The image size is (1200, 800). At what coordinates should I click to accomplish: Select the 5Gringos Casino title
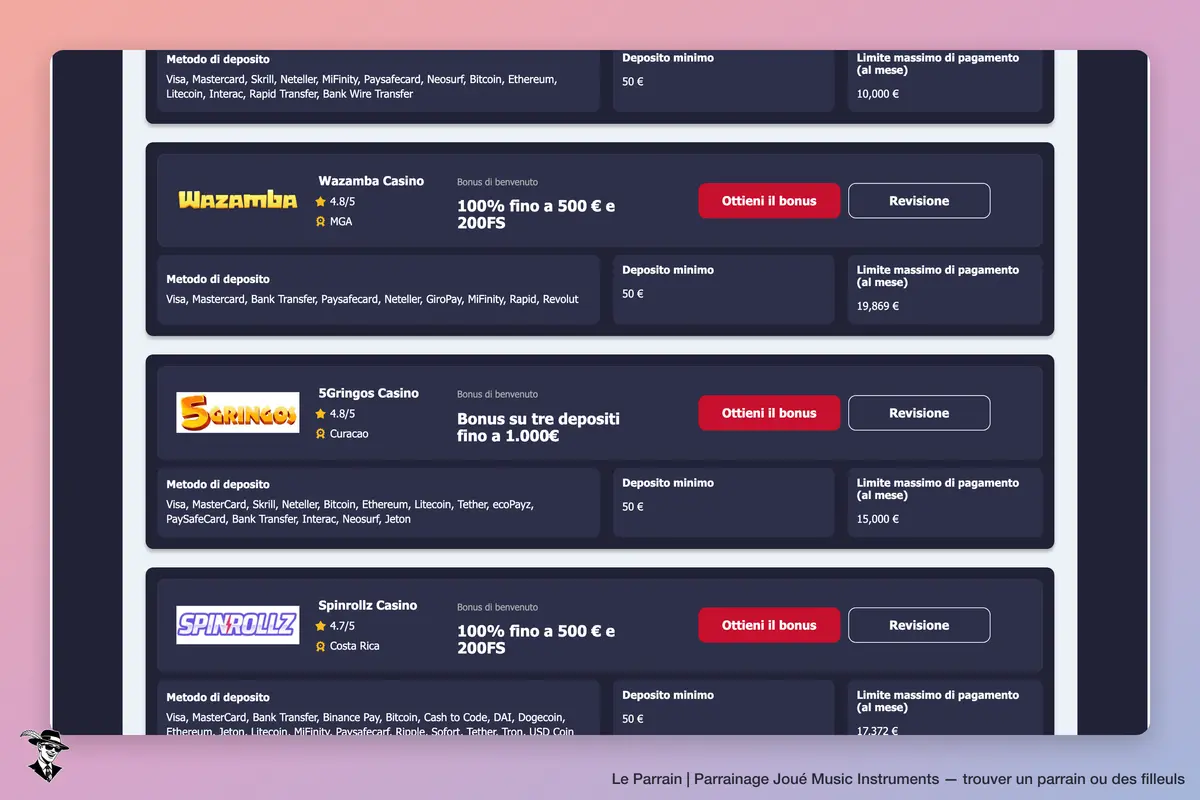368,393
